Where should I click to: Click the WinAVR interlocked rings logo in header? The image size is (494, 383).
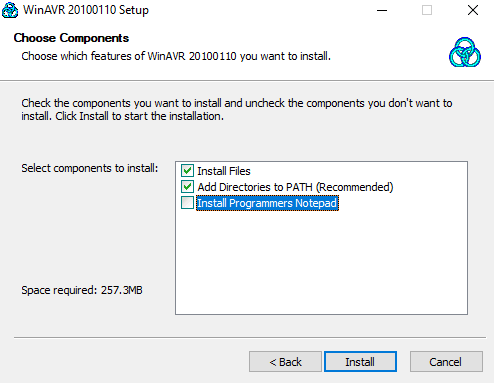[465, 52]
